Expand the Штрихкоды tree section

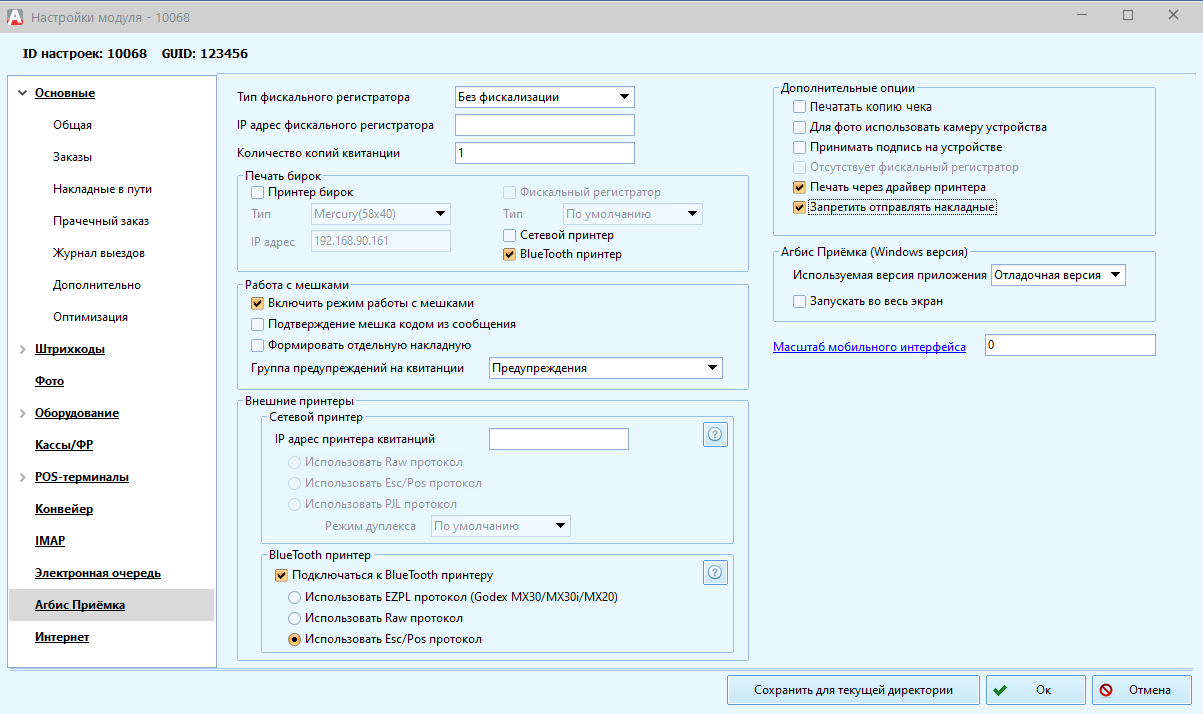click(x=22, y=349)
